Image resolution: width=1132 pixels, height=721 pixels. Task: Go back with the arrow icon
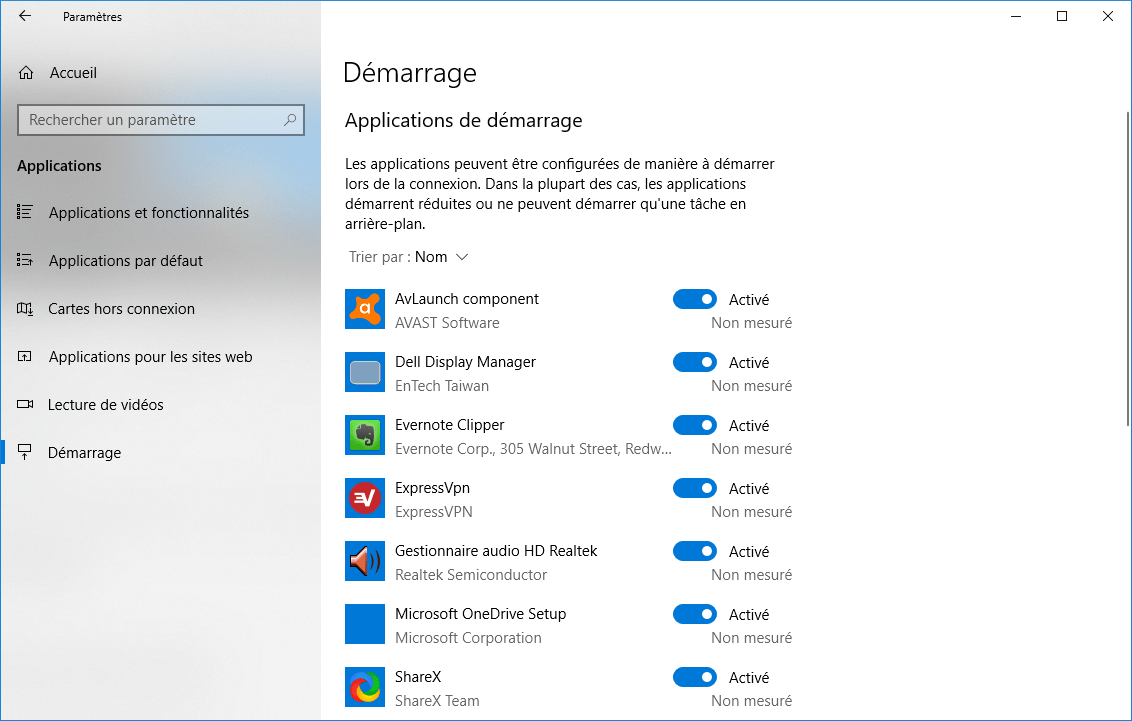(x=25, y=16)
